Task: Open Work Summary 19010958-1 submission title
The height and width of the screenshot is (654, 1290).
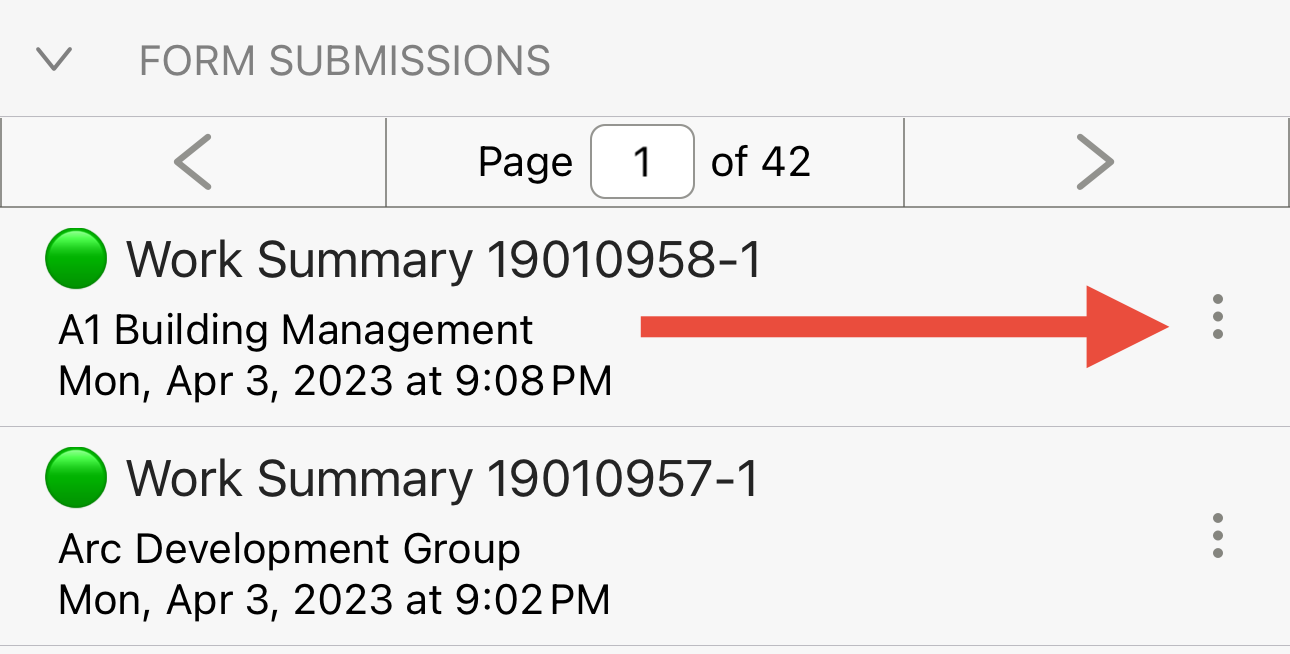Action: 443,261
